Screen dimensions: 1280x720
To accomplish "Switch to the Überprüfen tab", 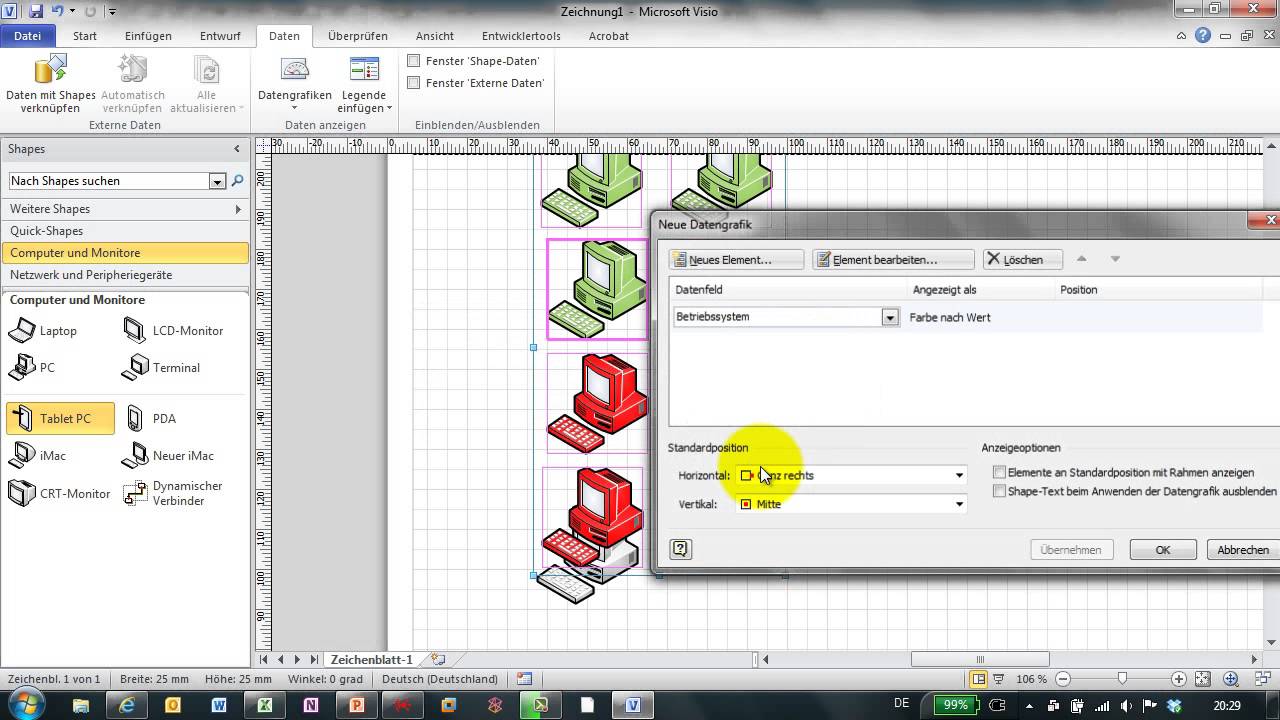I will 358,36.
